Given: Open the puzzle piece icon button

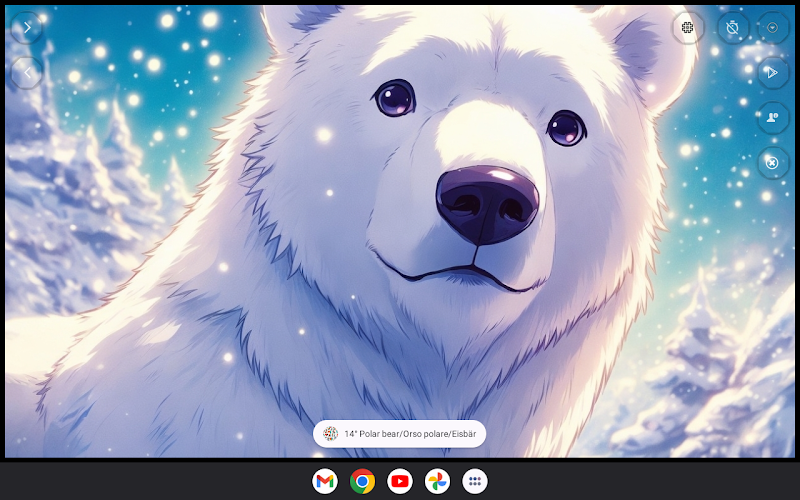Looking at the screenshot, I should click(687, 28).
